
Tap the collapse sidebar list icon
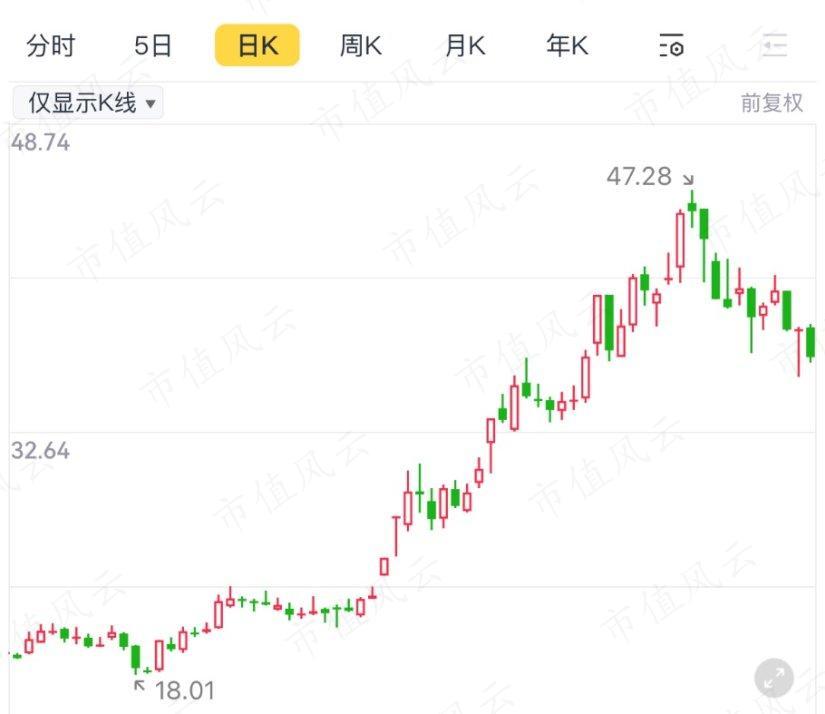click(774, 45)
